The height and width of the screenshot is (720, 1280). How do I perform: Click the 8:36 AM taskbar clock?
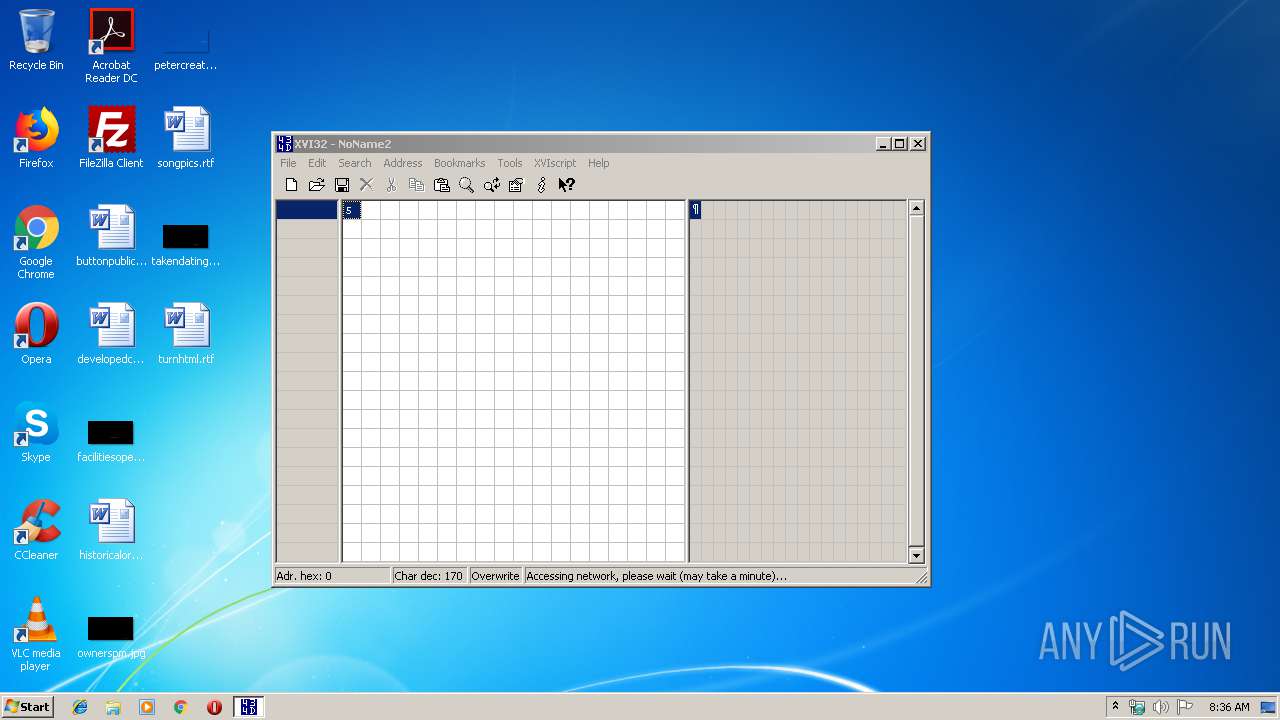click(1229, 707)
